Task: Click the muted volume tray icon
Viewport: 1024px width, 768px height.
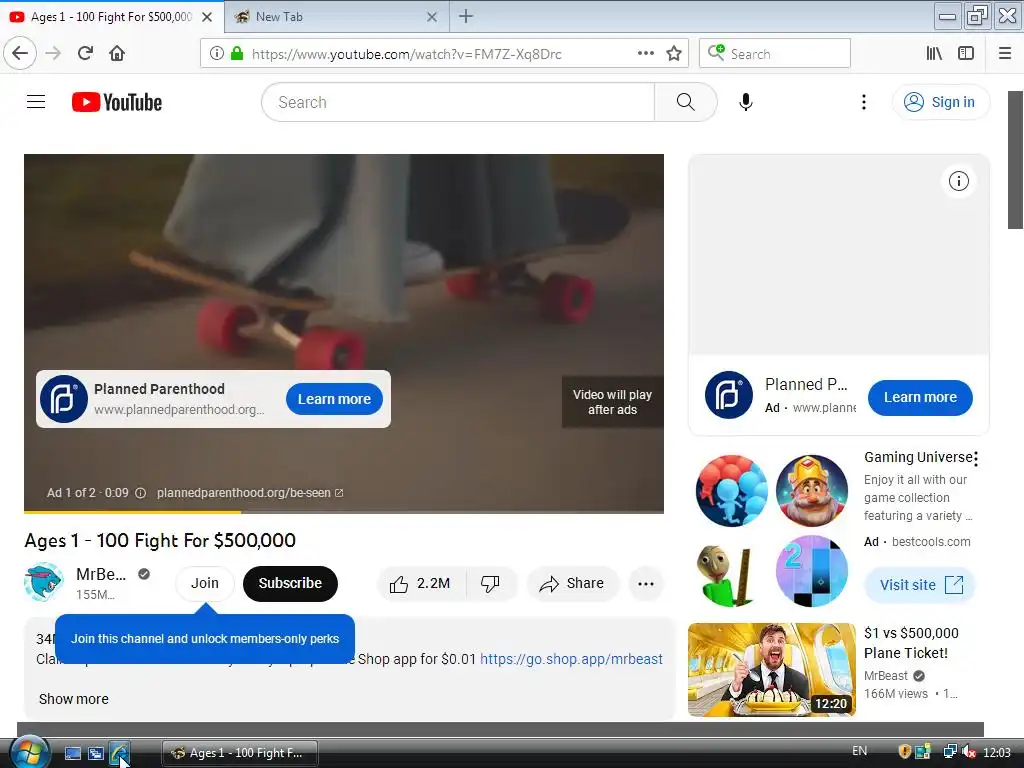Action: coord(969,752)
